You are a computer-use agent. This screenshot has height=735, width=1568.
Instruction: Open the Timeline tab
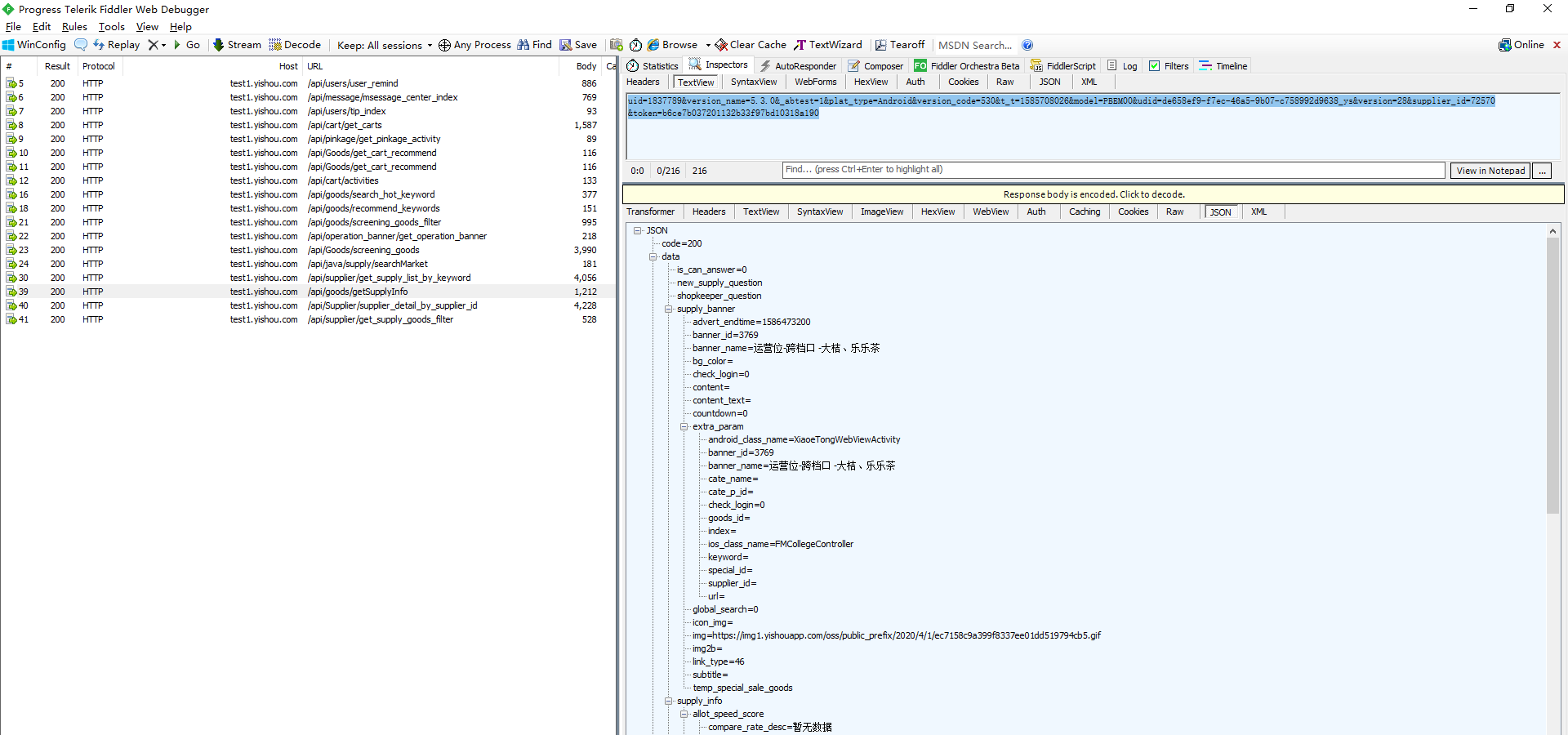1223,66
